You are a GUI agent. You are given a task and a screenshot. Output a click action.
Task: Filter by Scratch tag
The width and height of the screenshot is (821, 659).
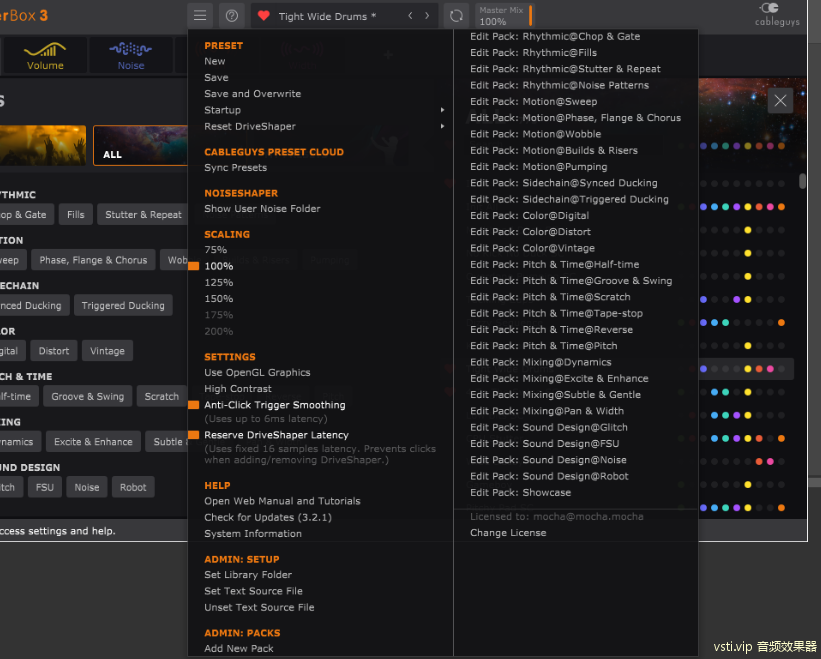pos(162,396)
